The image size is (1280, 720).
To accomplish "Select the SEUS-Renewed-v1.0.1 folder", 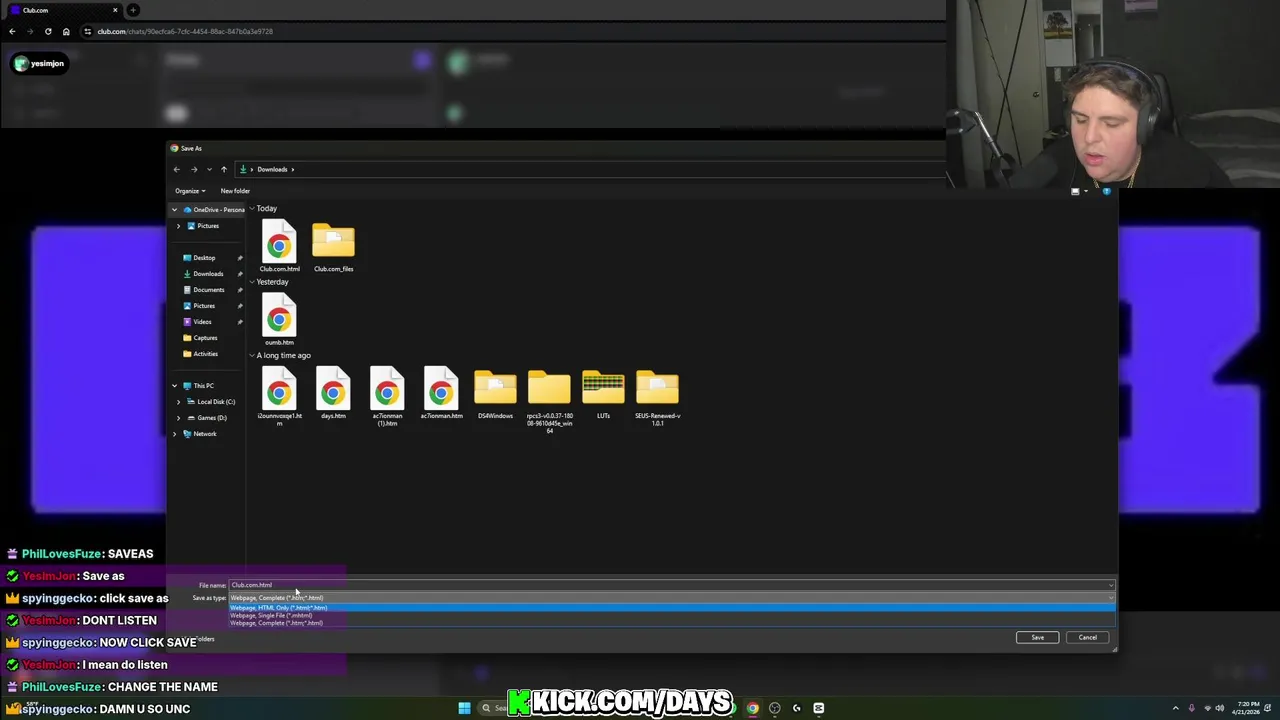I will (x=657, y=397).
